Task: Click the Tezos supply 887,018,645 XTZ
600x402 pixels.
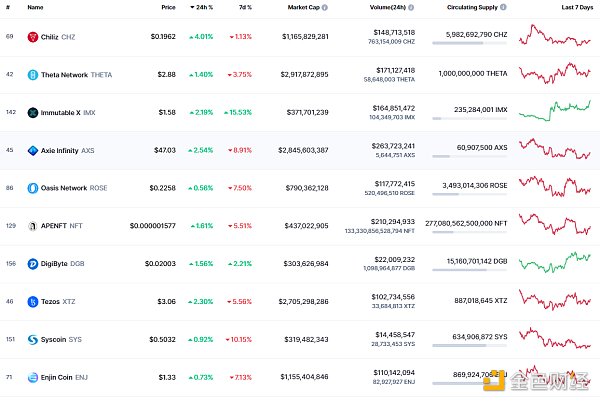Action: click(481, 301)
